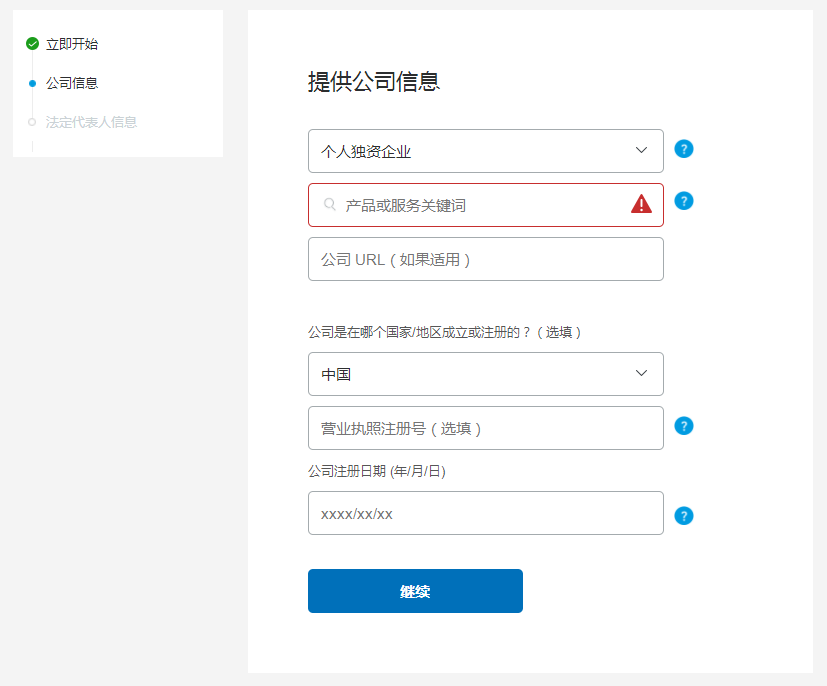This screenshot has height=686, width=827.
Task: Open help icon beside 营业执照注册号 field
Action: (x=684, y=426)
